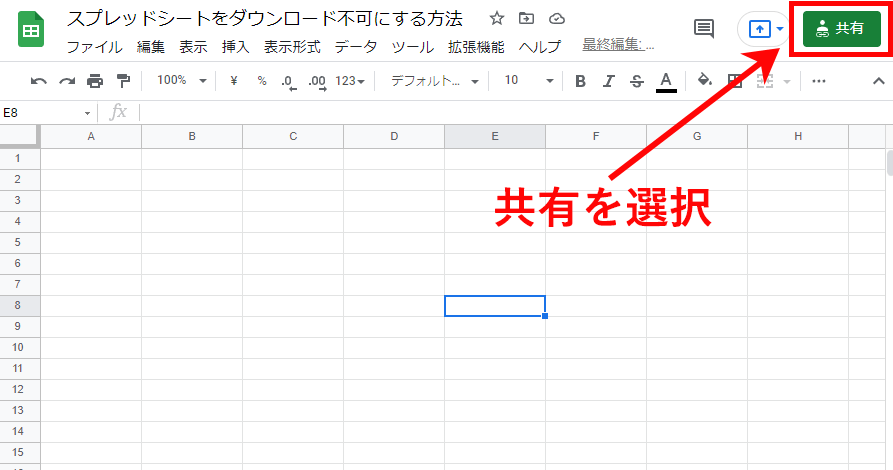
Task: Open the 拡張機能 menu
Action: 476,47
